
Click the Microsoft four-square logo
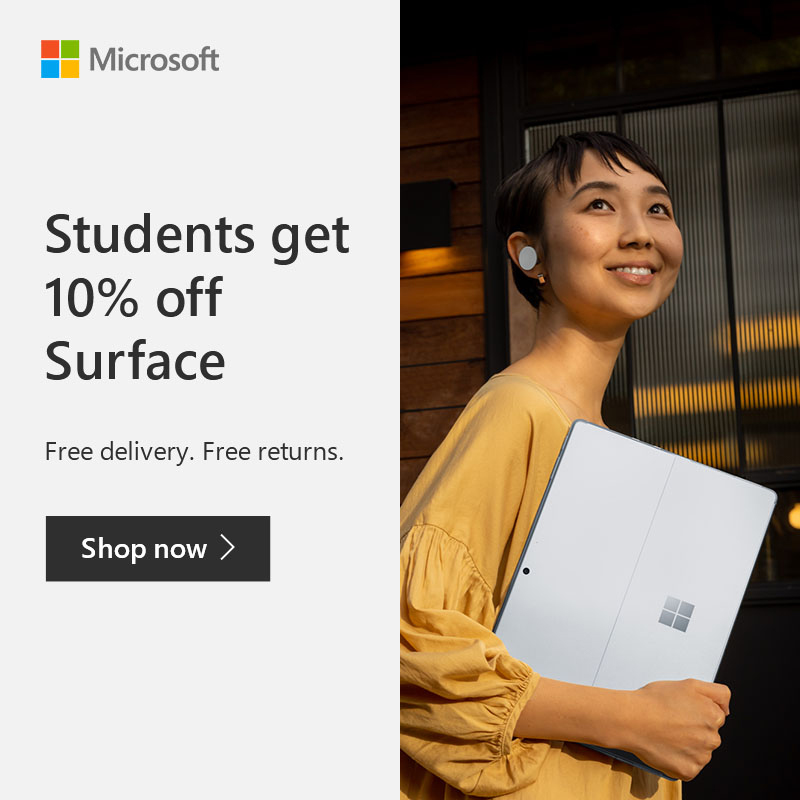click(x=60, y=59)
